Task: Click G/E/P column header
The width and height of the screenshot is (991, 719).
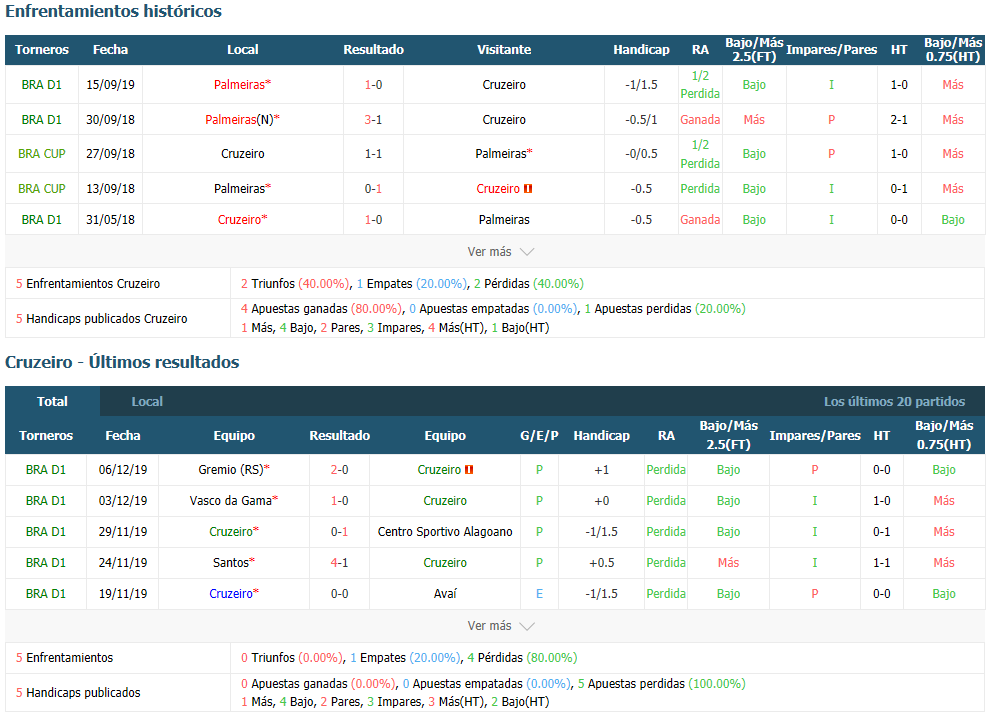Action: pos(539,435)
